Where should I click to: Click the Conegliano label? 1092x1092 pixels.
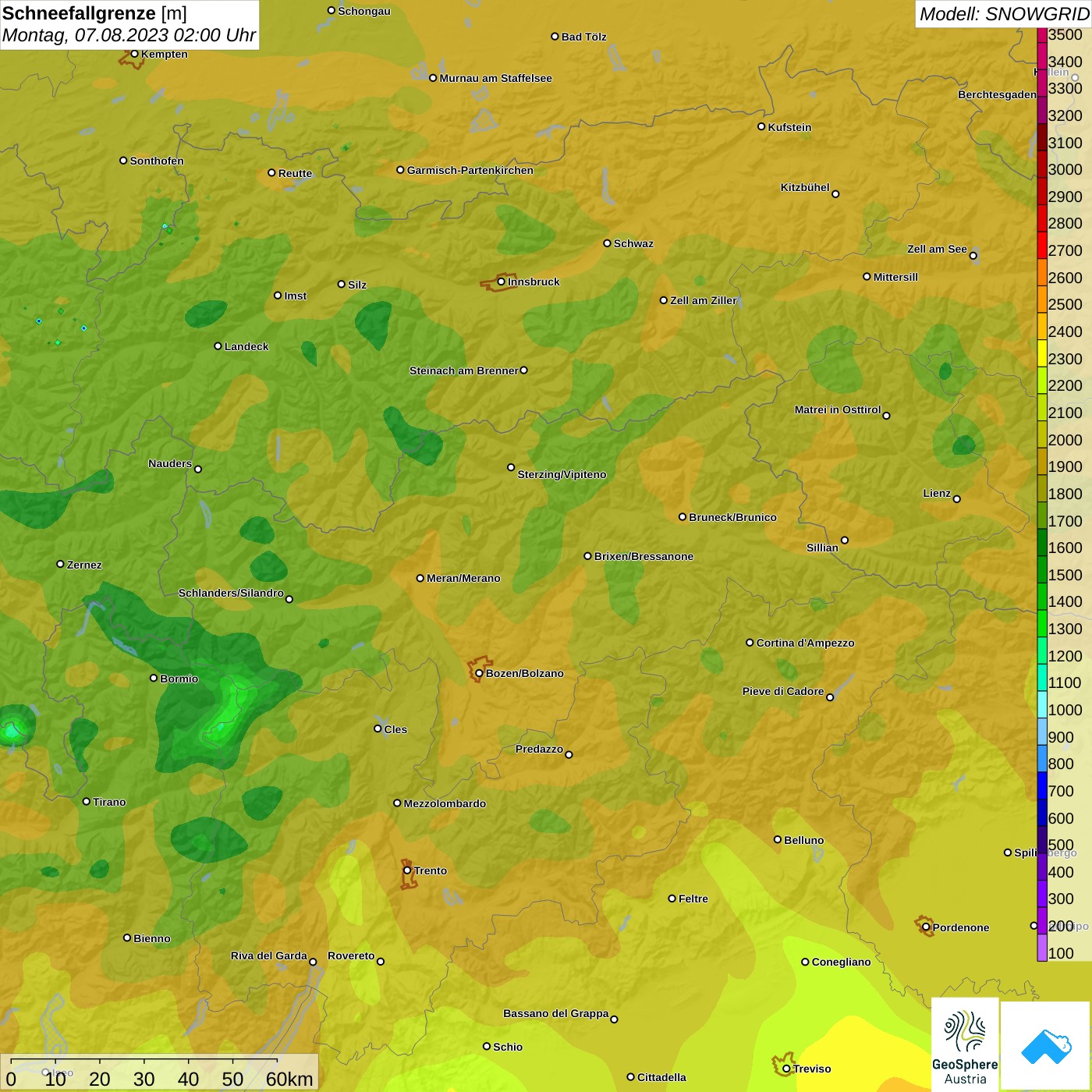pos(841,962)
